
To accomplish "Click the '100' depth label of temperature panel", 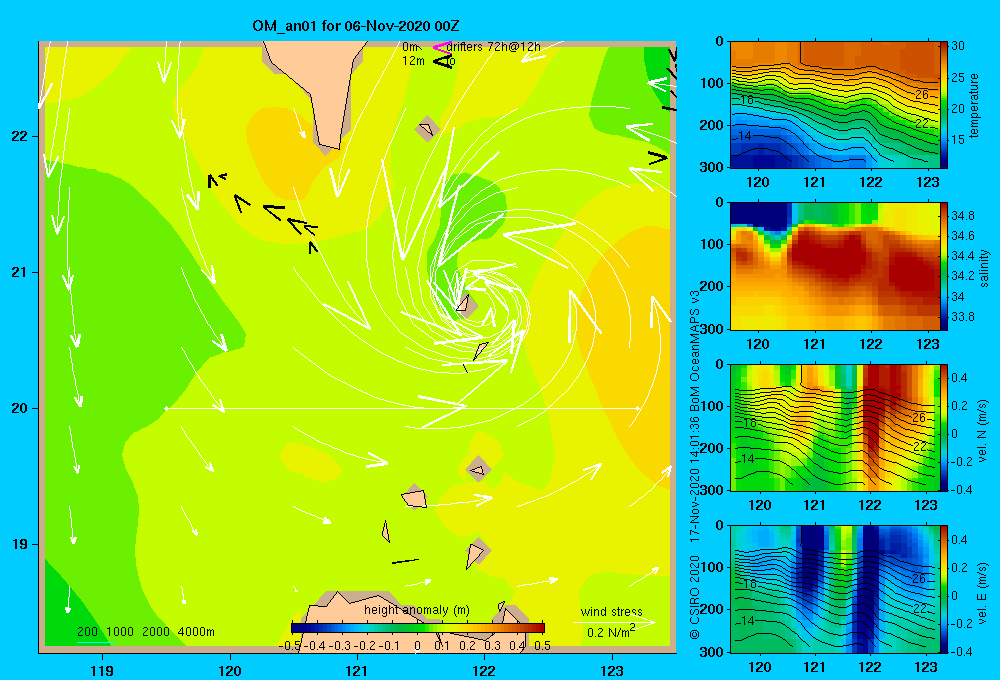I will (x=713, y=83).
